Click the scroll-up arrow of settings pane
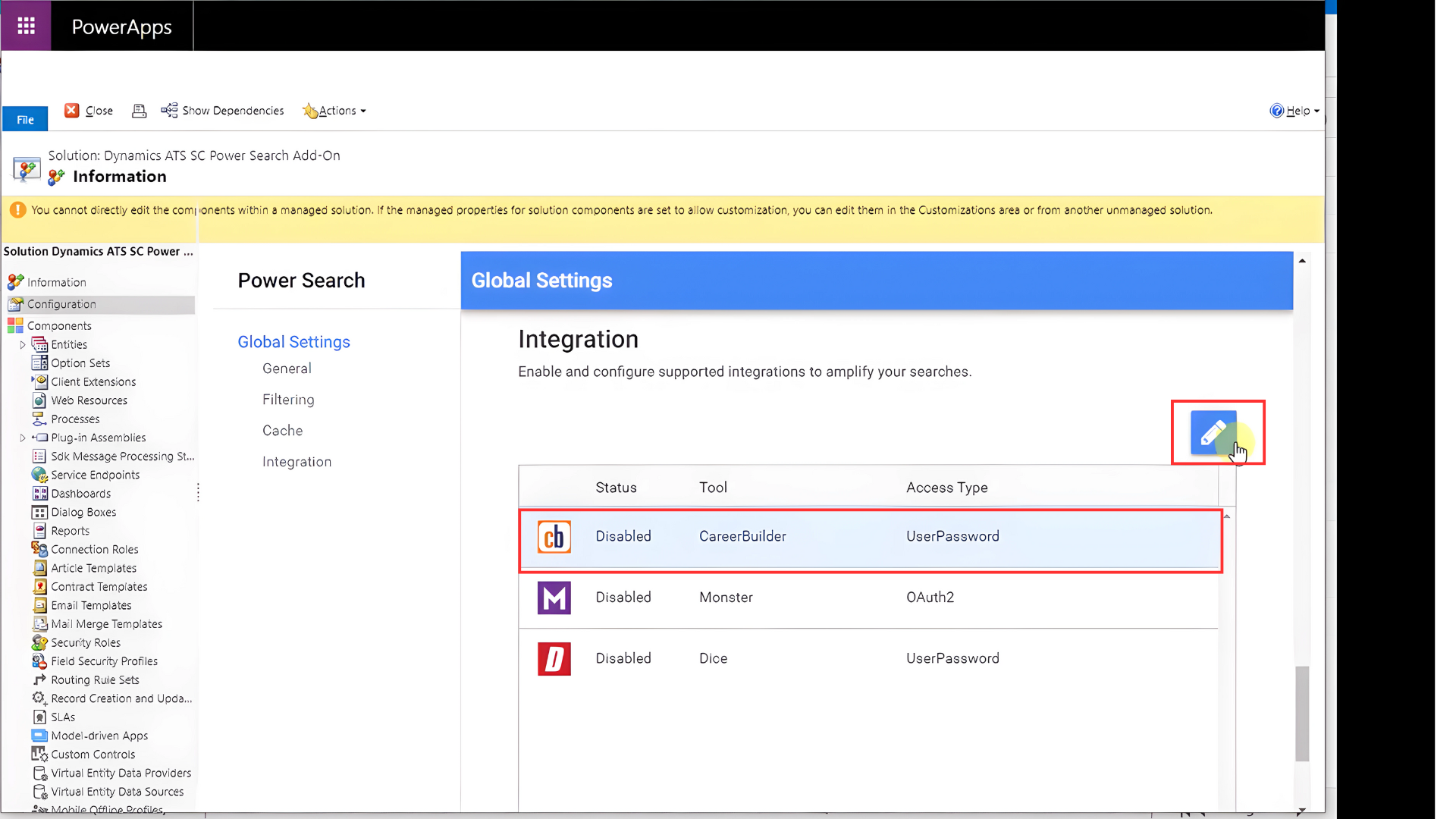 click(x=1302, y=261)
